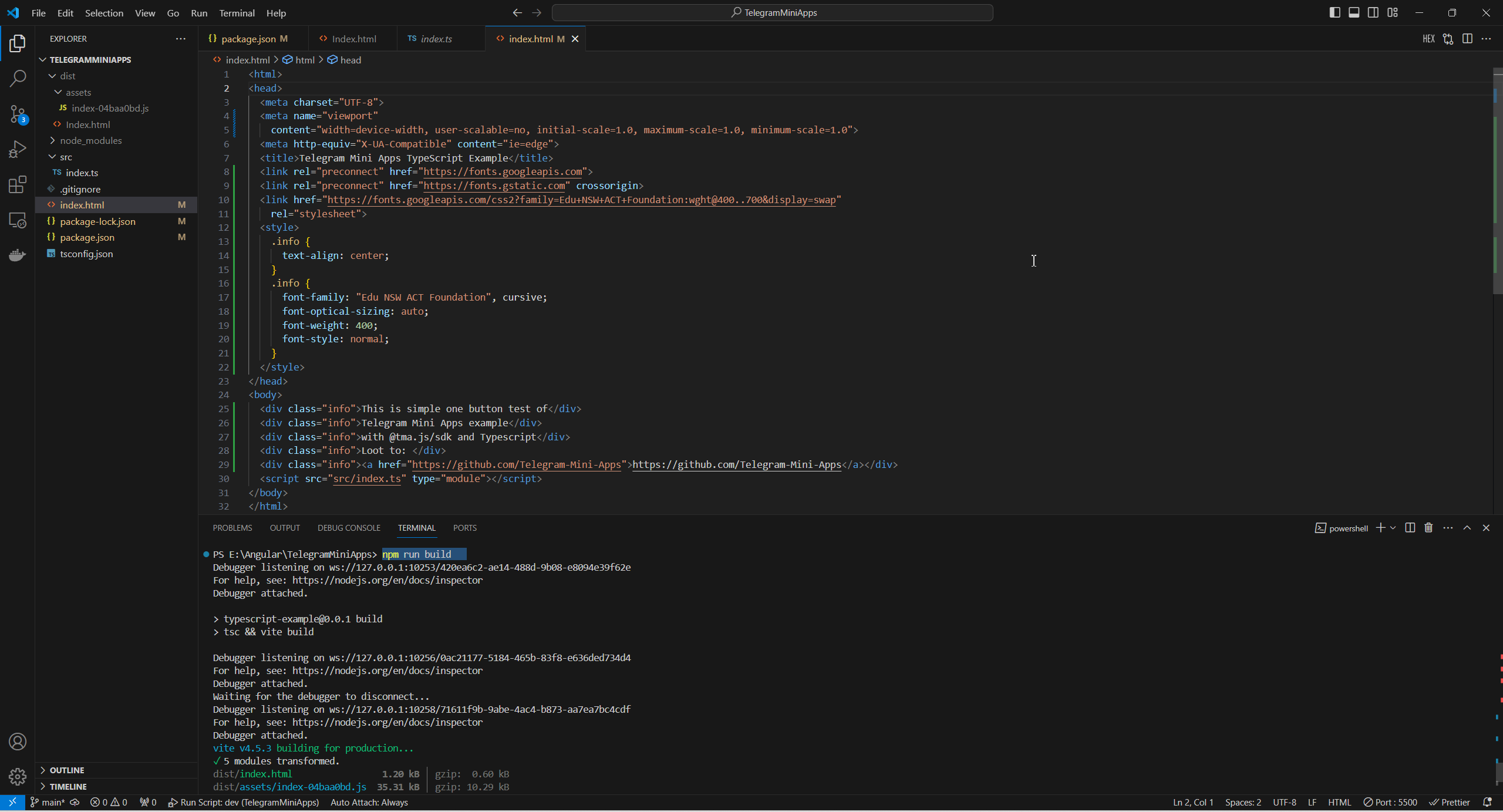Open Source Control view with badge
1503x812 pixels.
18,114
